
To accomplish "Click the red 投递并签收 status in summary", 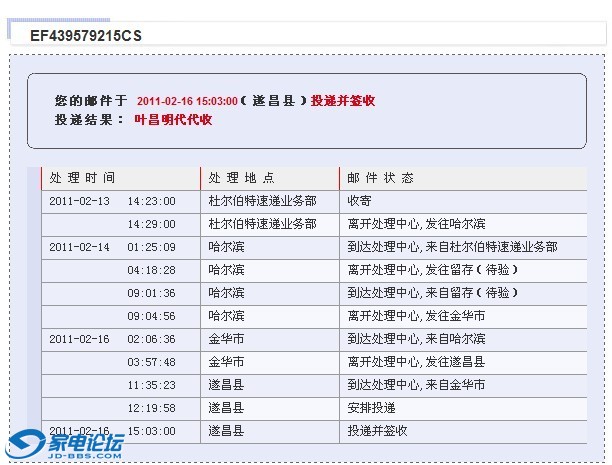I will tap(343, 101).
